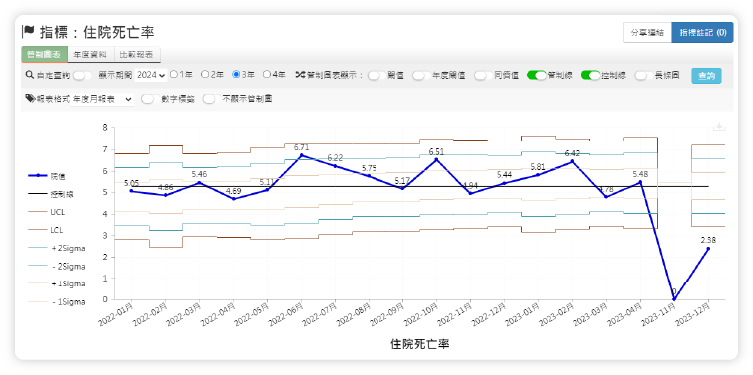This screenshot has height=375, width=753.
Task: Toggle the +1Sigma legend entry
Action: coord(58,284)
